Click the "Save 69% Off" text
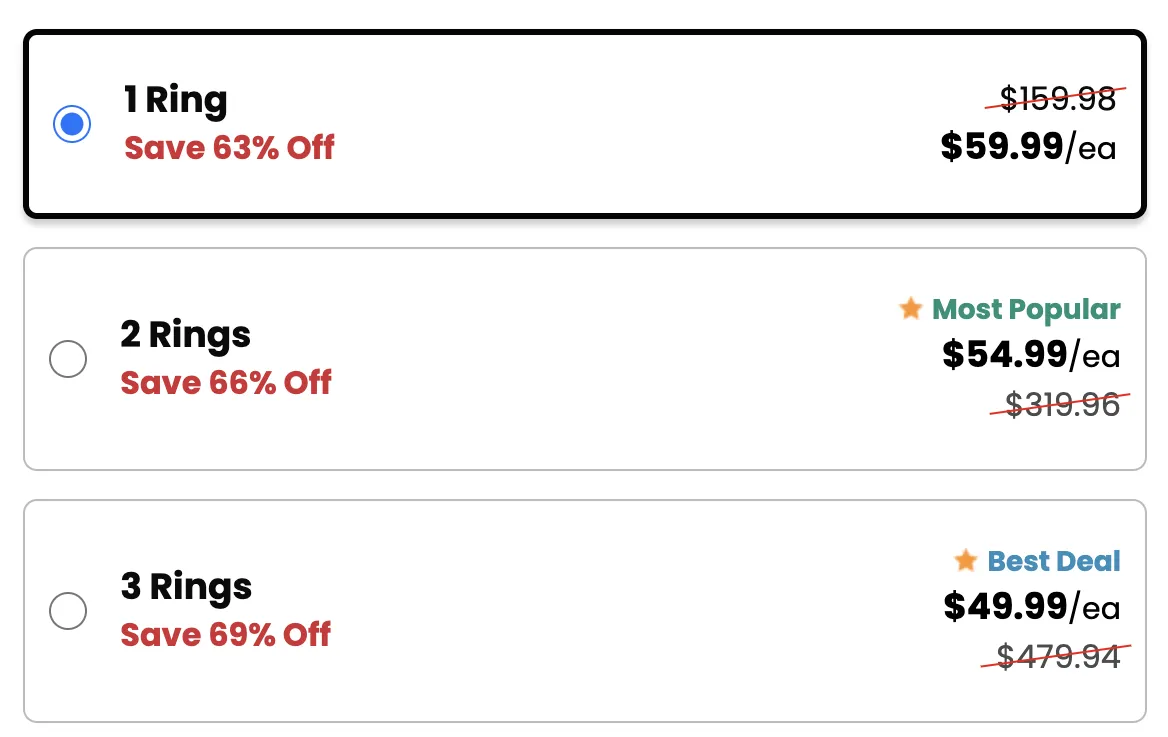 (226, 635)
